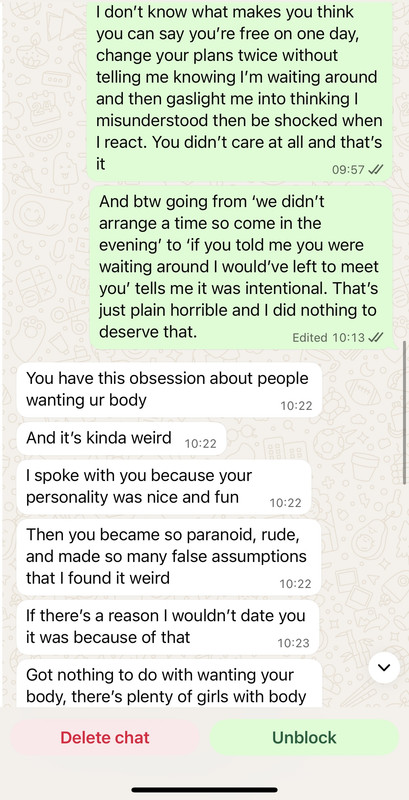
Task: Tap the Delete chat button
Action: [x=105, y=737]
